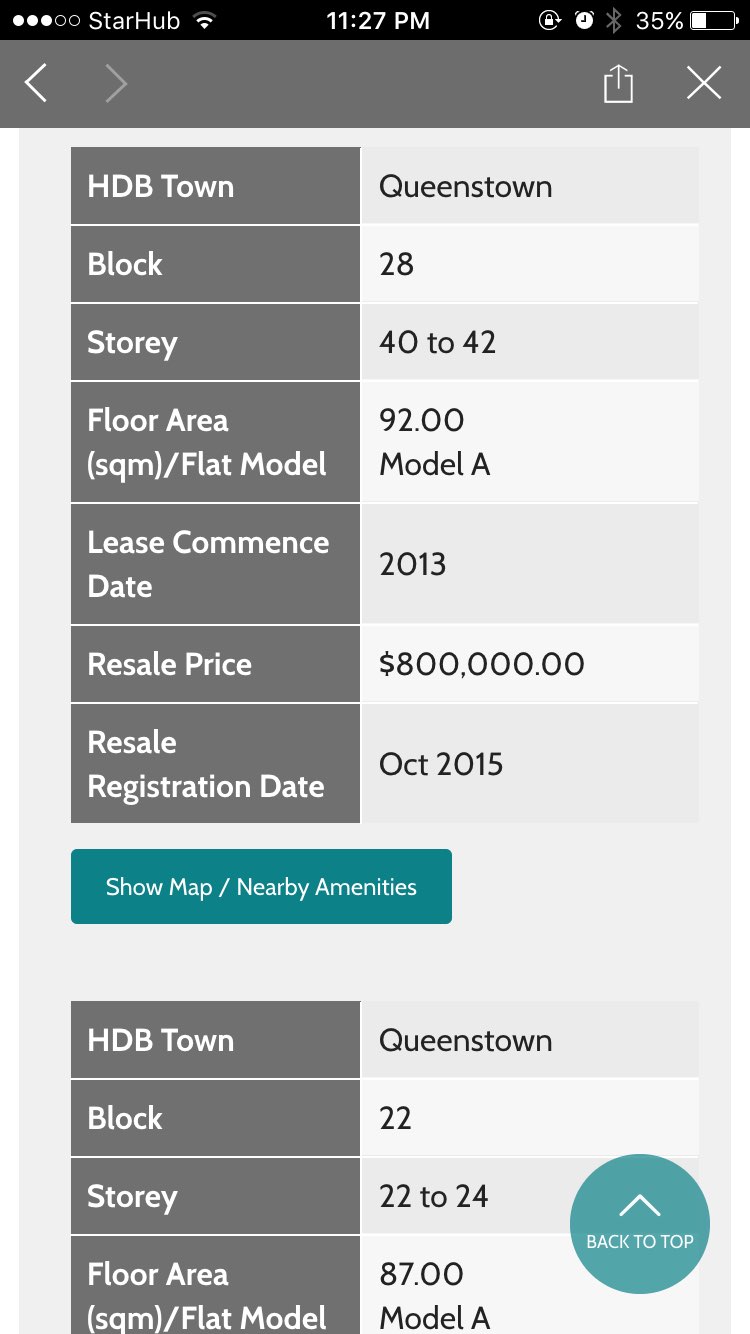The image size is (750, 1334).
Task: Tap the forward arrow in browser bar
Action: [x=116, y=84]
